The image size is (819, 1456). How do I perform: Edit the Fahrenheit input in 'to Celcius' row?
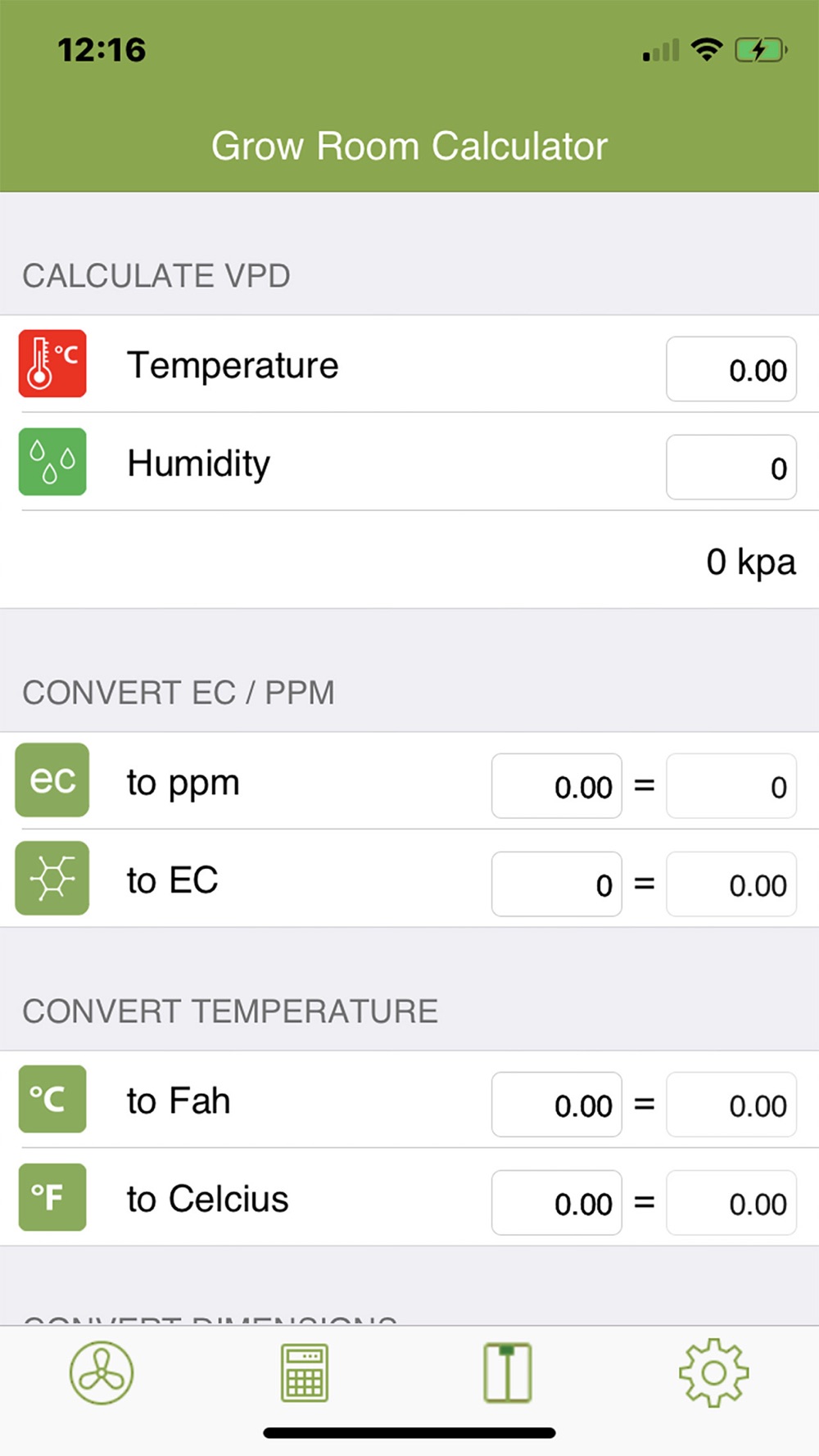[557, 1202]
